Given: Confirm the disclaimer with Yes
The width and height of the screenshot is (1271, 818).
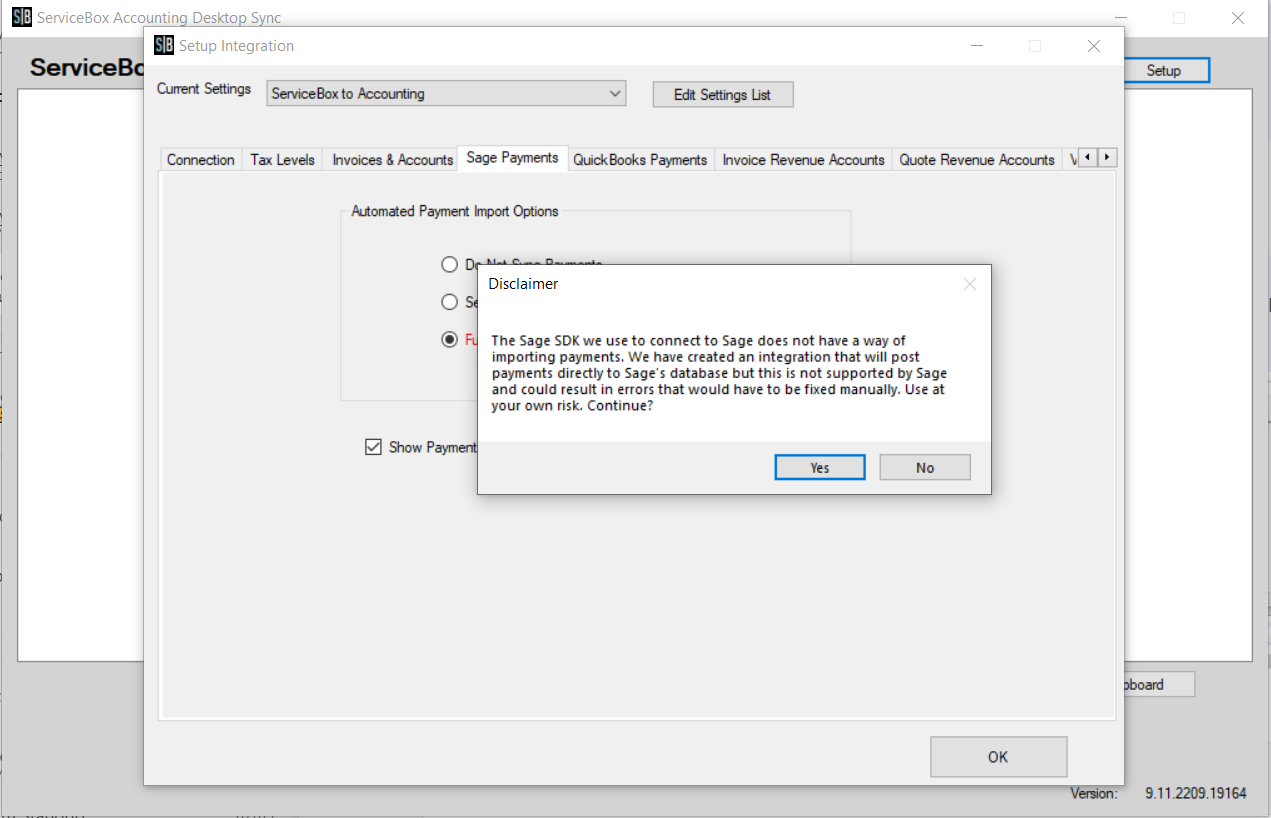Looking at the screenshot, I should pos(820,467).
